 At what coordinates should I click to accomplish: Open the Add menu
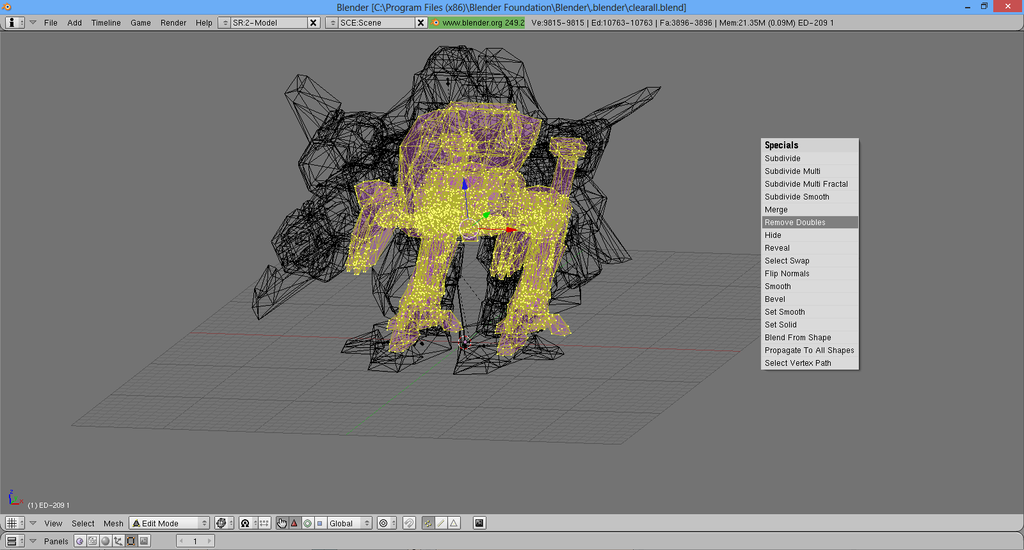(74, 23)
